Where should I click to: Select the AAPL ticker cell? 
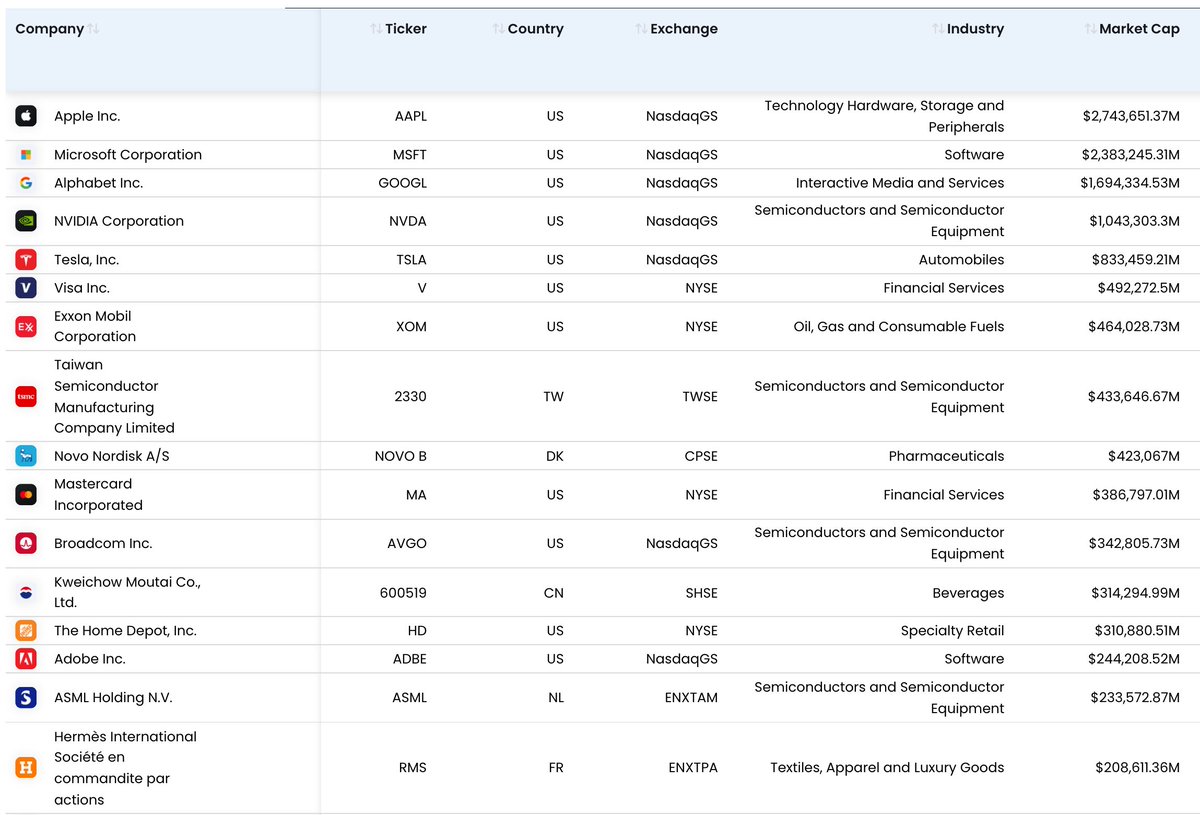click(x=410, y=116)
